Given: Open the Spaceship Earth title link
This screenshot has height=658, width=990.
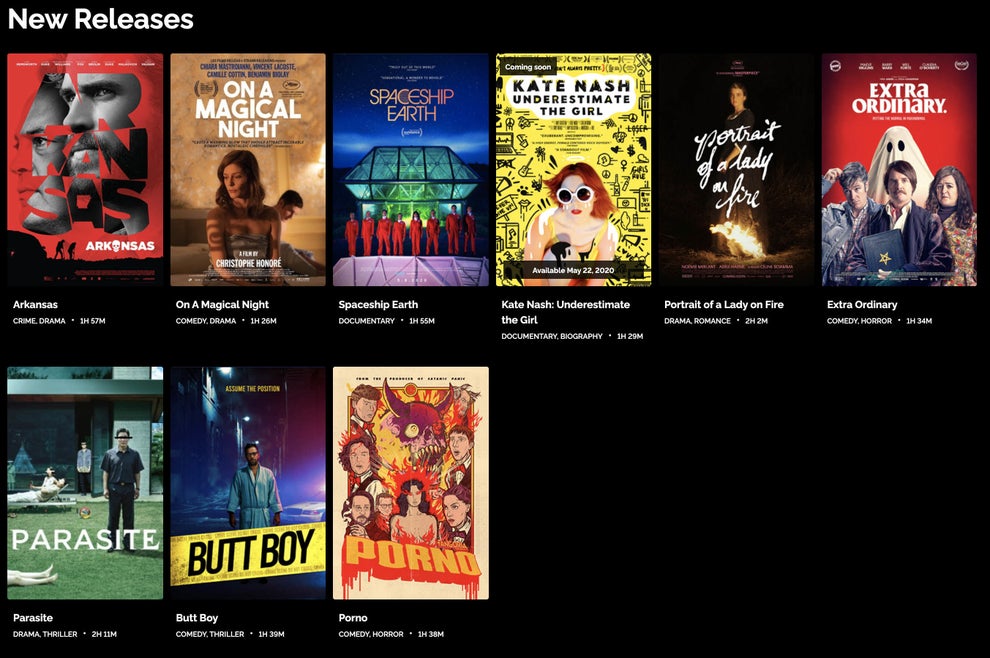Looking at the screenshot, I should 378,304.
